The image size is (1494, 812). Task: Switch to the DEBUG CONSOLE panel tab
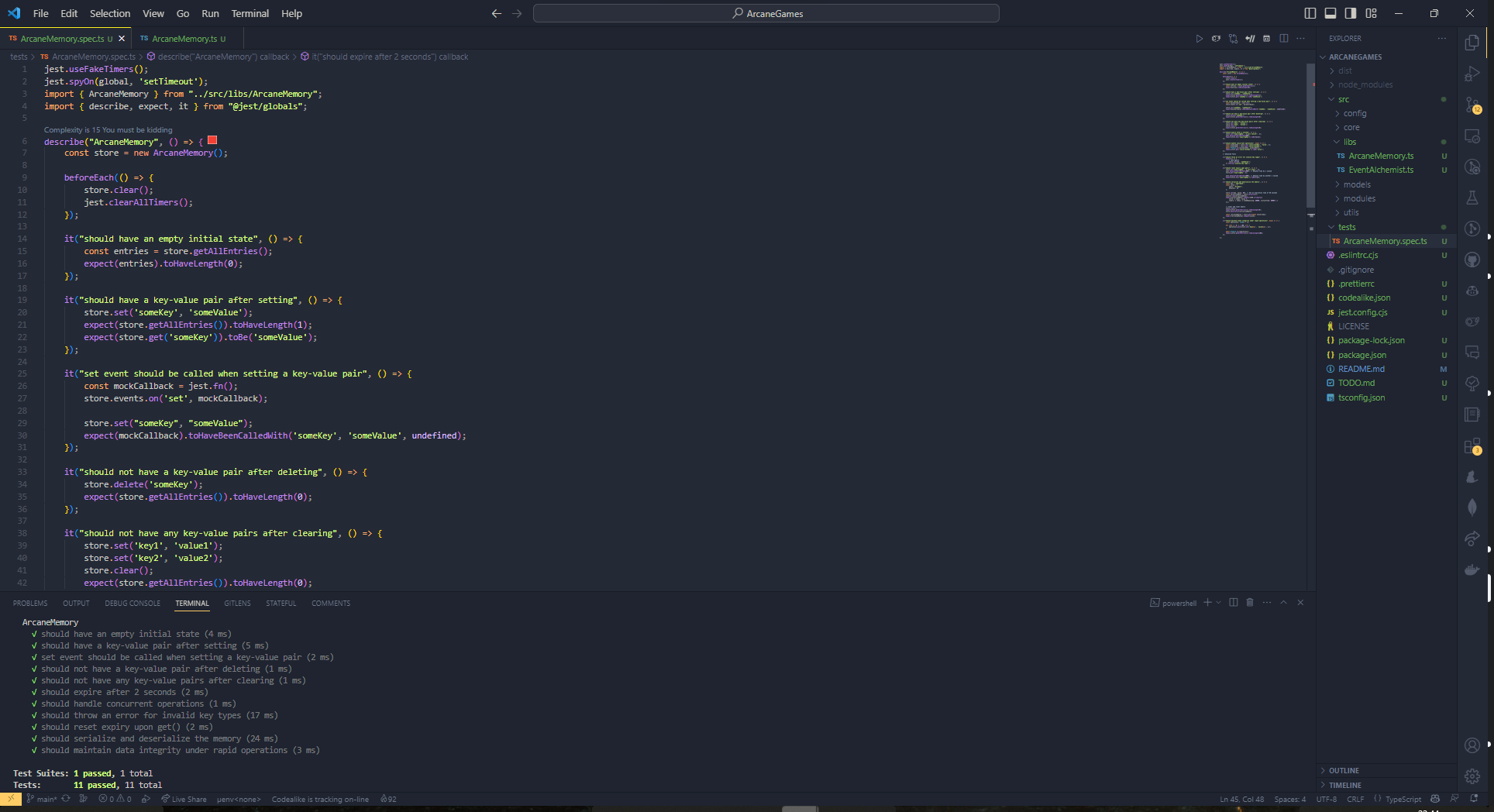coord(133,603)
